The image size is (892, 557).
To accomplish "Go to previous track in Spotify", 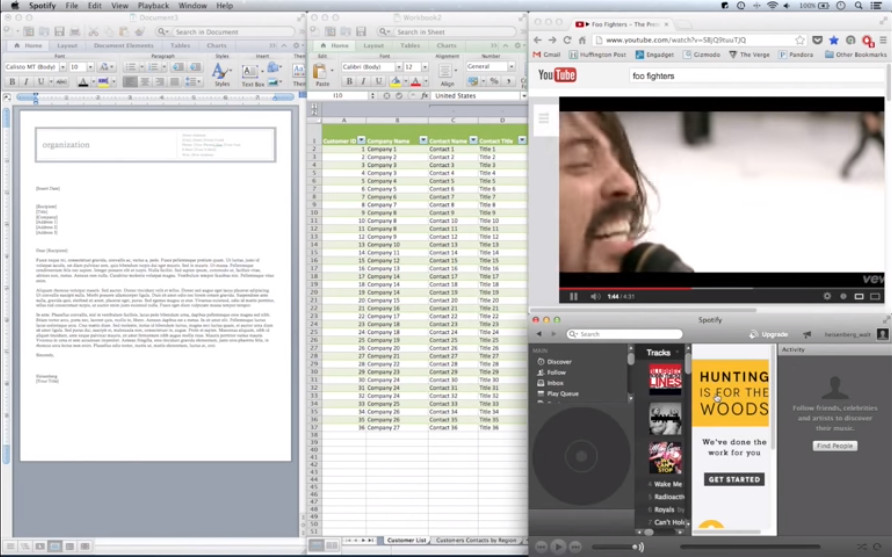I will 540,547.
